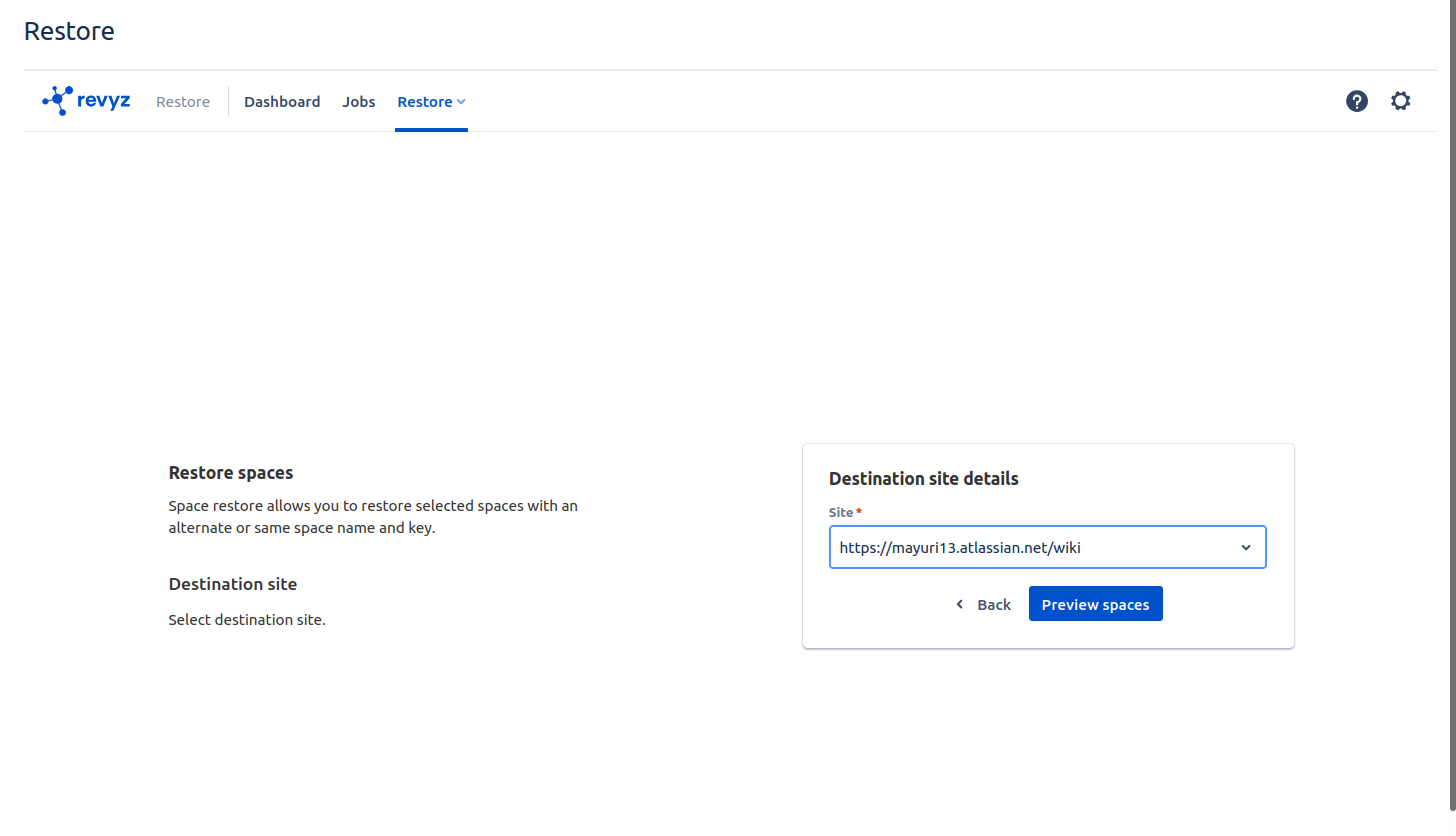Select the mayuri13.atlassian.net site combo box
This screenshot has width=1456, height=836.
click(x=1030, y=548)
